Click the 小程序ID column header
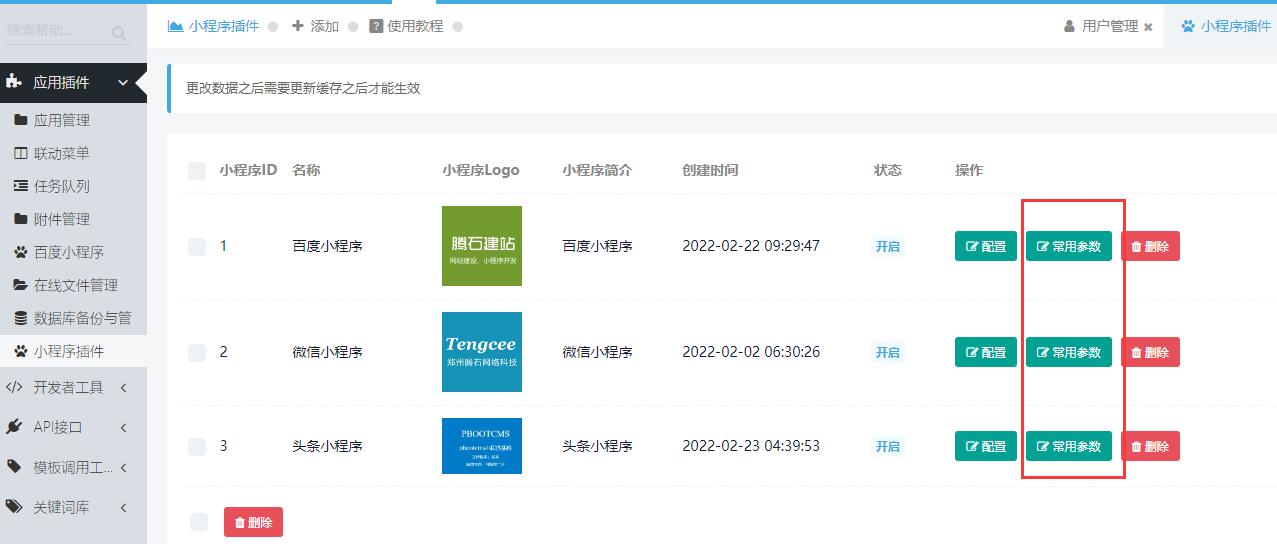The width and height of the screenshot is (1277, 544). click(248, 170)
